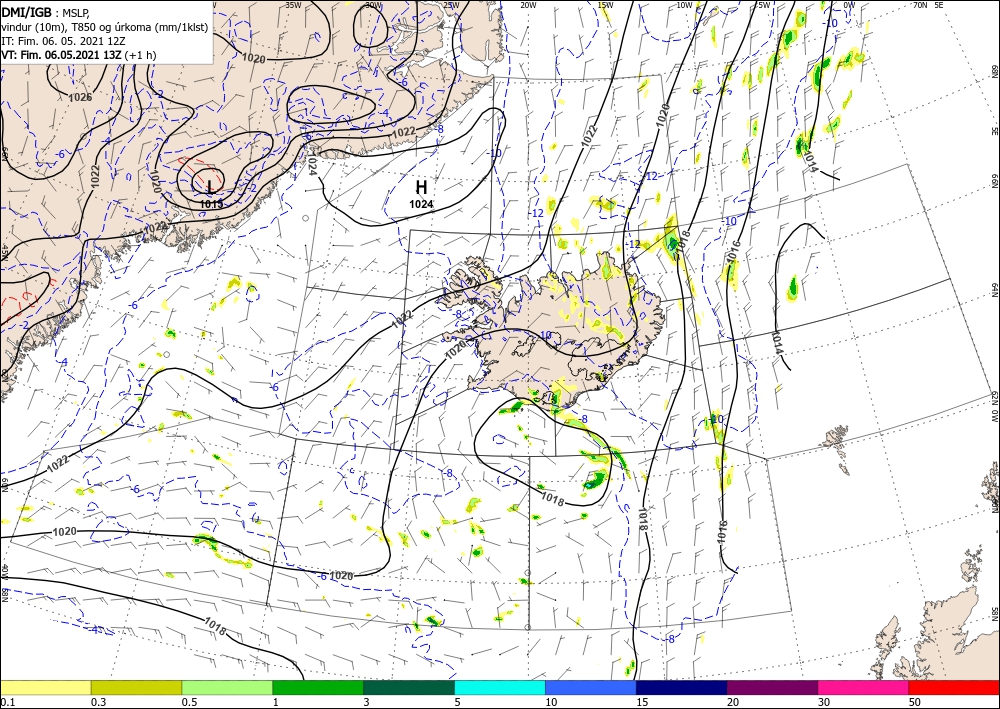
Task: Click the "30" legend value
Action: (823, 702)
